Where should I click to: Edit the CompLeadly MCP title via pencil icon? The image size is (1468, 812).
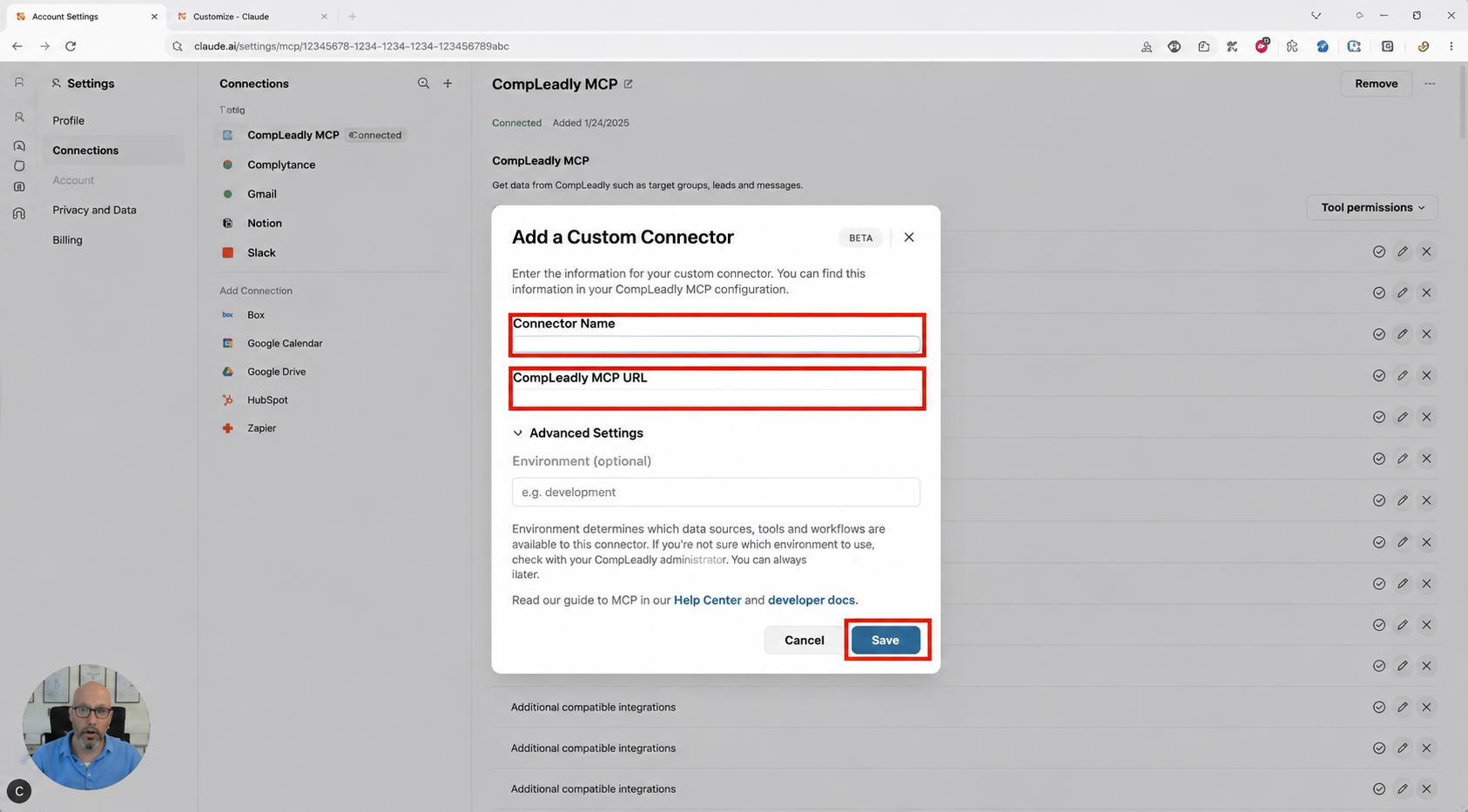point(628,84)
